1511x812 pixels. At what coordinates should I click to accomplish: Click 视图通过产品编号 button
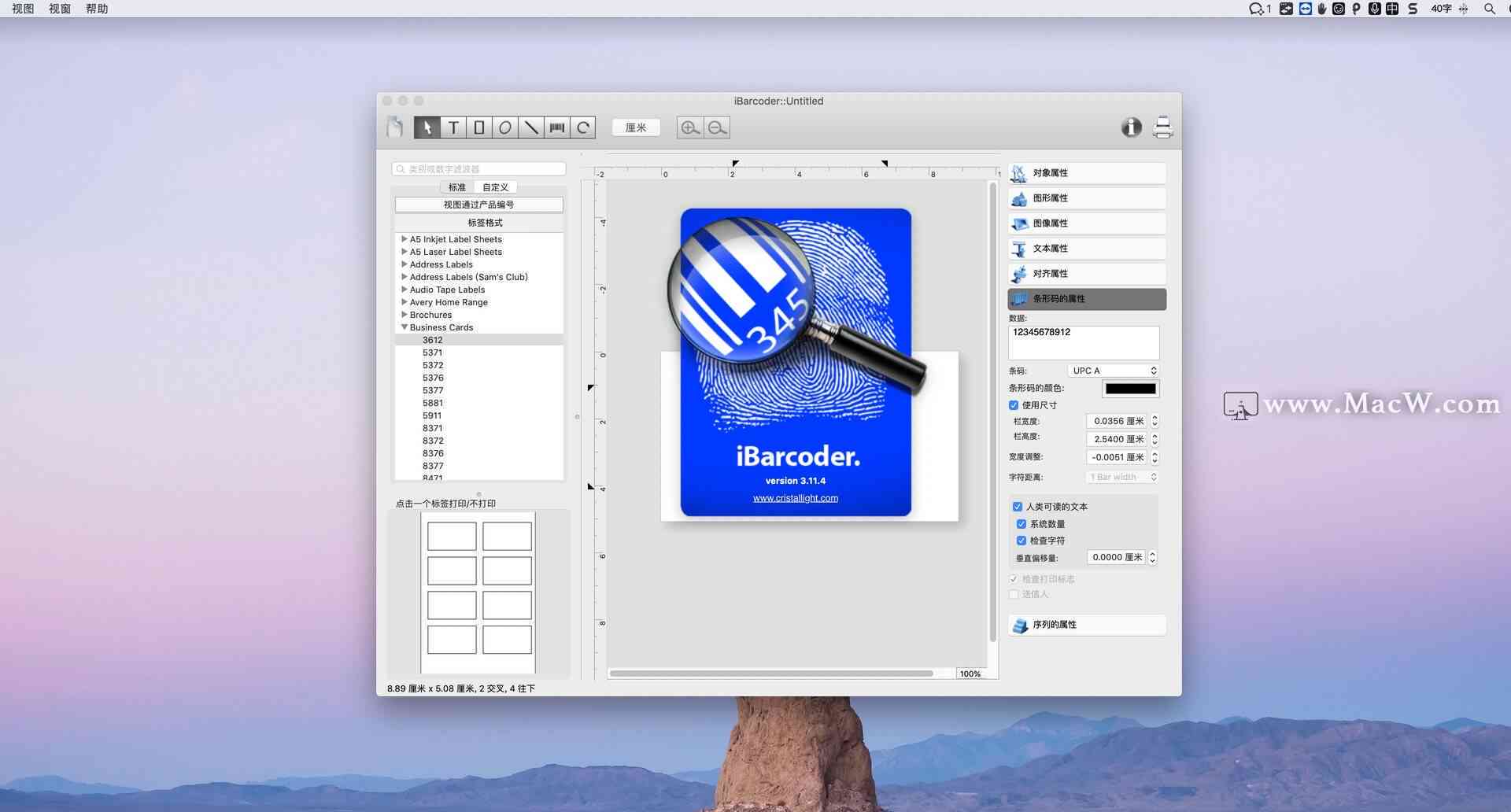point(478,205)
